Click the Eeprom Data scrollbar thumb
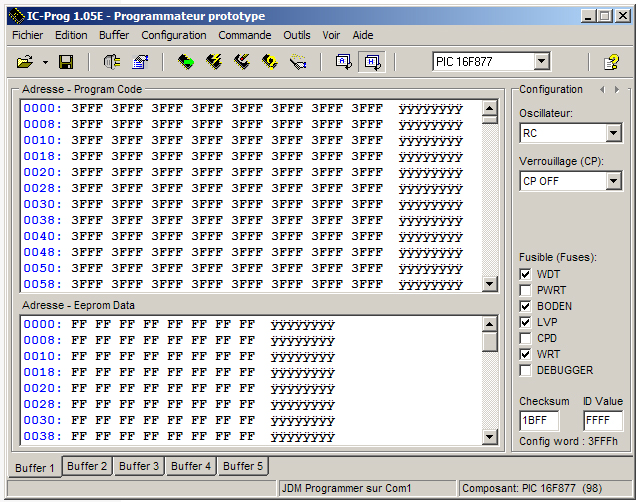This screenshot has height=502, width=638. click(489, 342)
